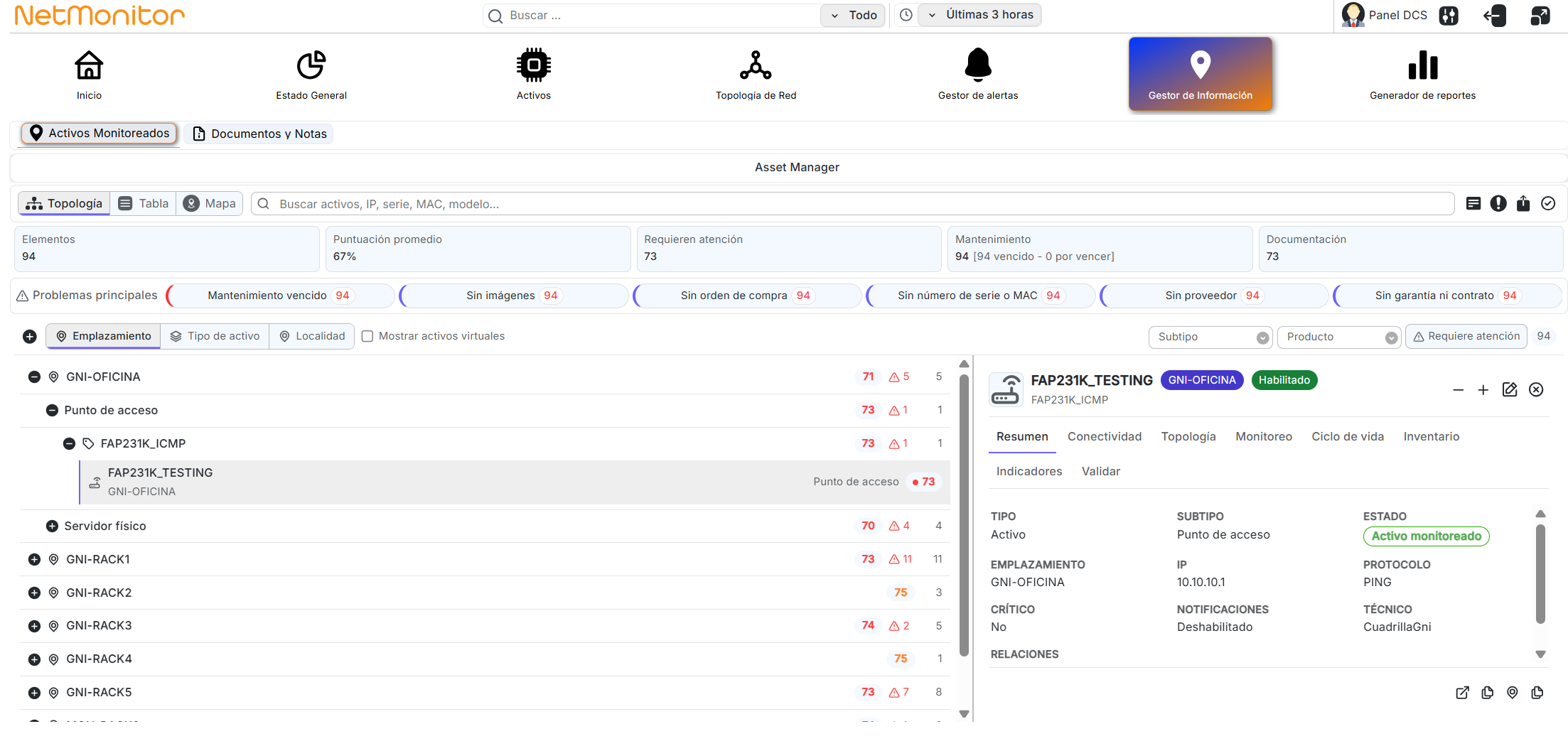
Task: Open external link icon at panel bottom
Action: point(1462,693)
